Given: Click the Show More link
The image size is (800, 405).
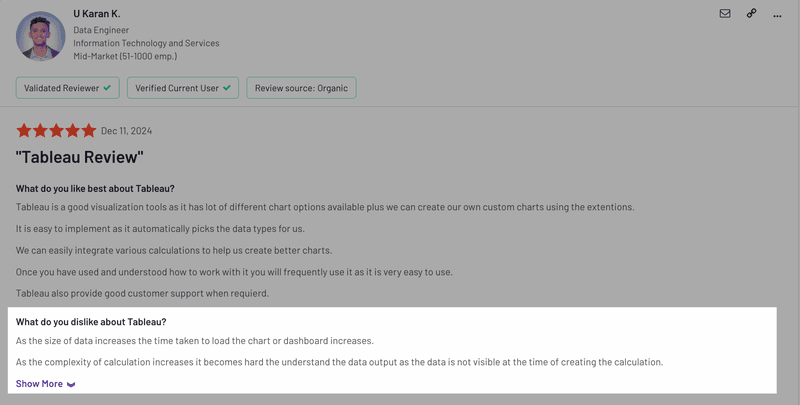Looking at the screenshot, I should (x=39, y=384).
